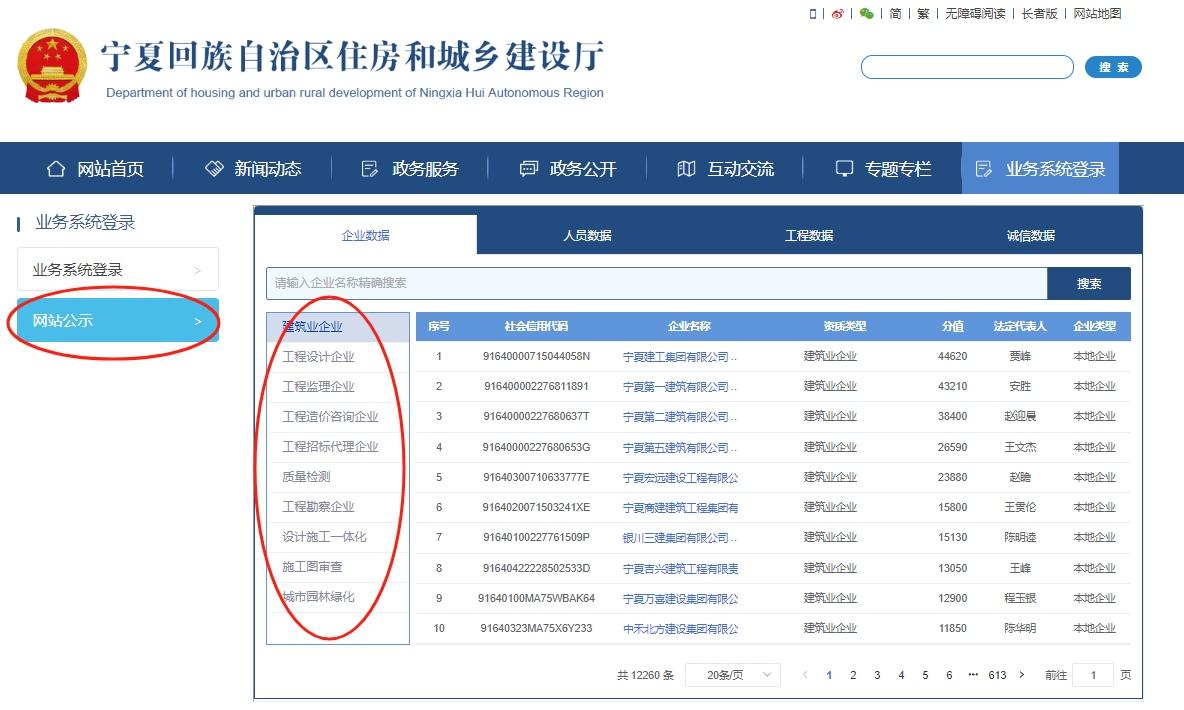Open company link 宁夏商建建筑工程集团有
Screen dimensions: 1184x710
click(680, 508)
